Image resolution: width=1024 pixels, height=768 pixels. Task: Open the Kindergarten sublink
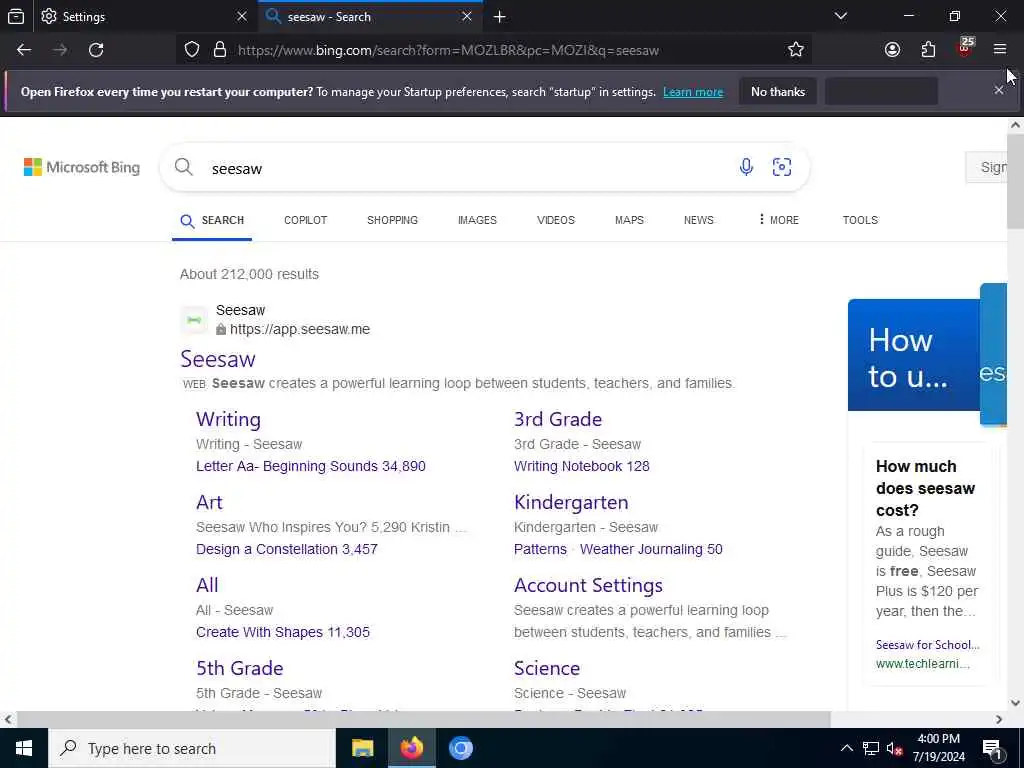571,502
